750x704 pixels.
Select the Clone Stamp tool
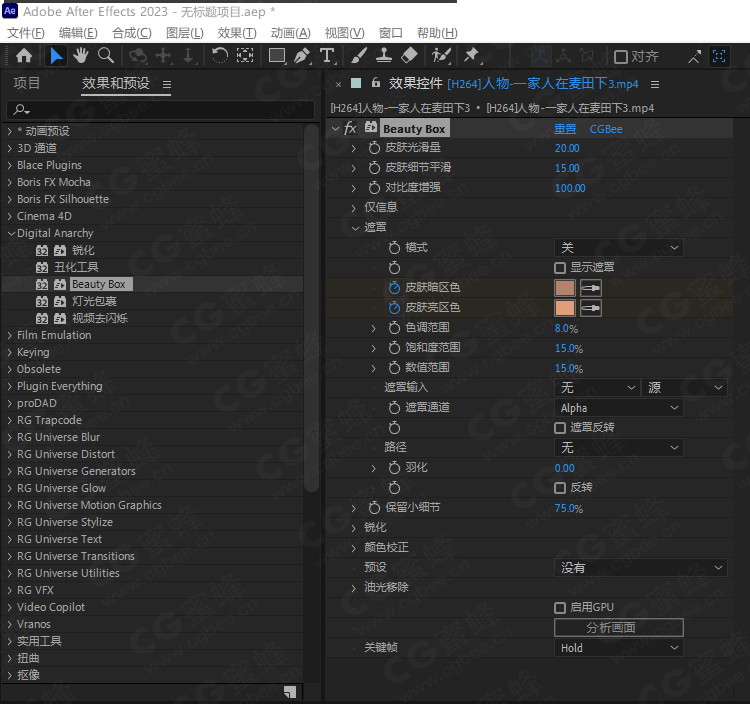pyautogui.click(x=384, y=56)
